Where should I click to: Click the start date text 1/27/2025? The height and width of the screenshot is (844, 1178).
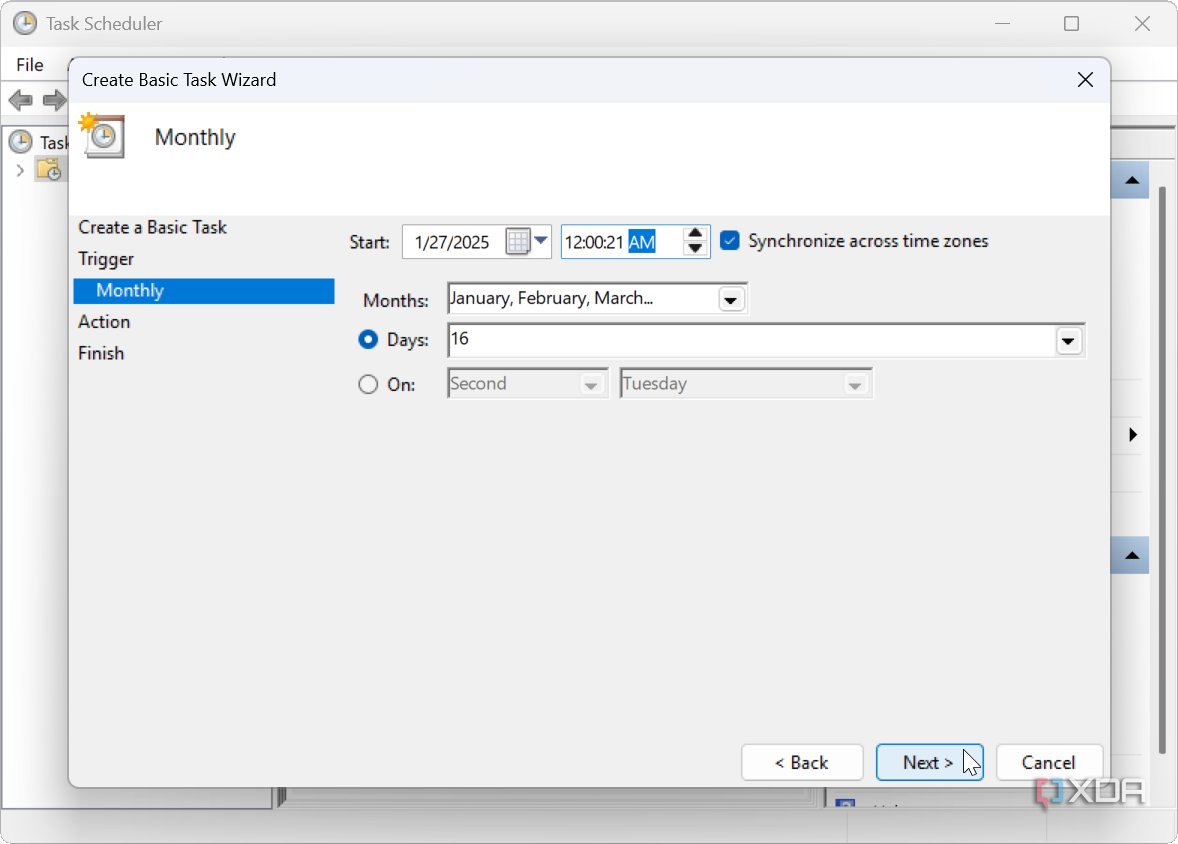[452, 242]
